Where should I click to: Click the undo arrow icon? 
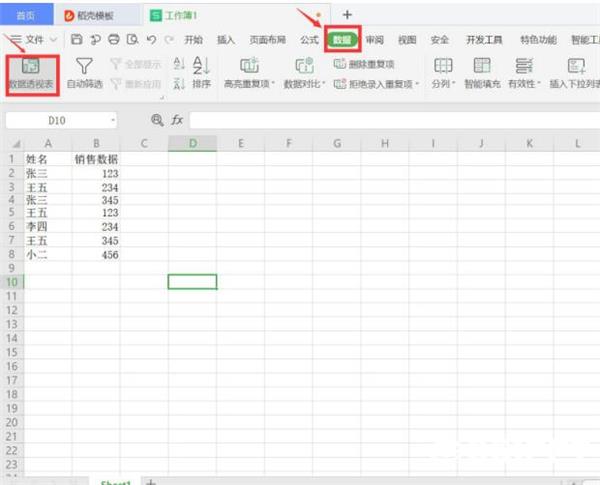[x=152, y=39]
